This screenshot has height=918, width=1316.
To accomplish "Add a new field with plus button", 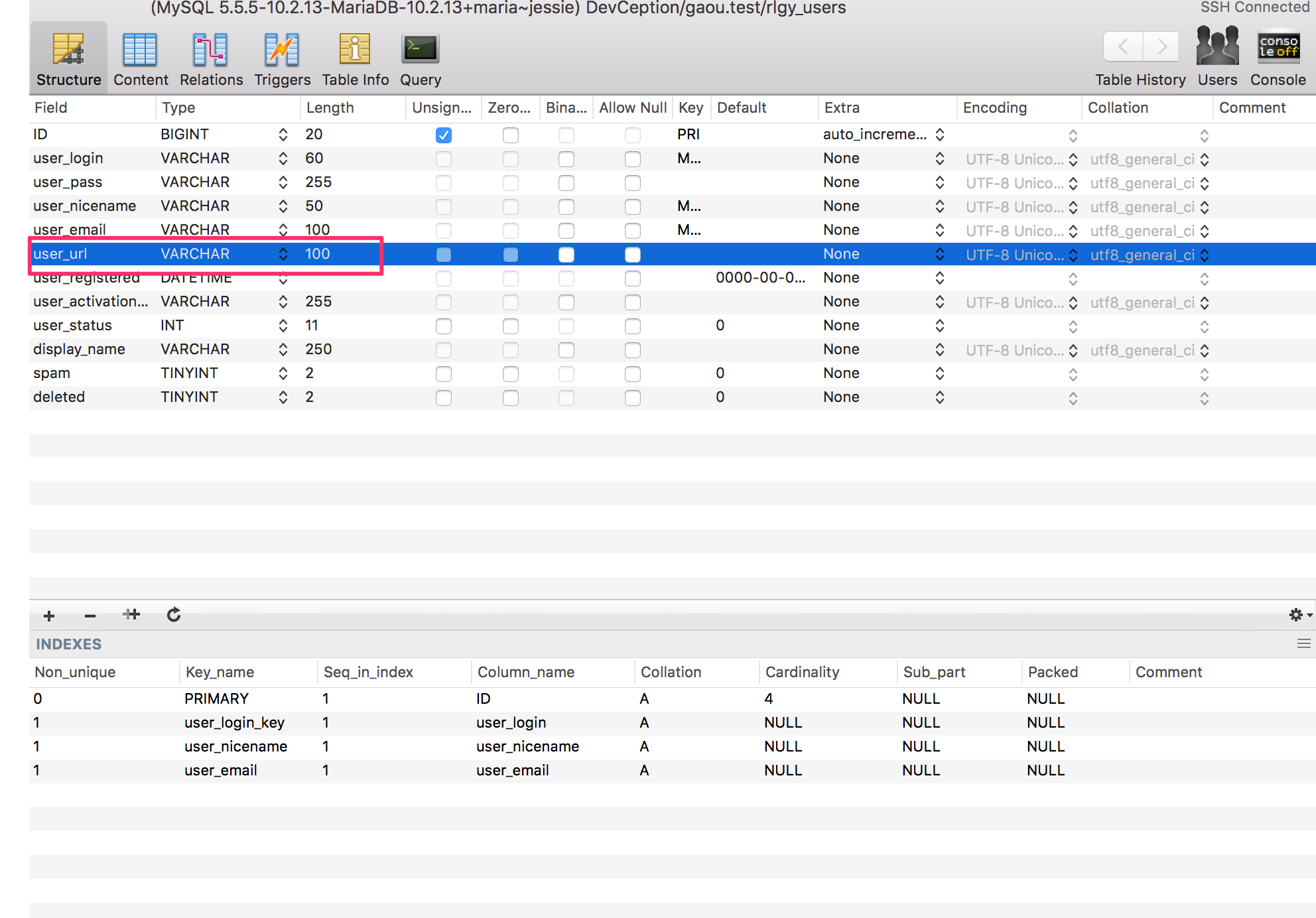I will 49,616.
